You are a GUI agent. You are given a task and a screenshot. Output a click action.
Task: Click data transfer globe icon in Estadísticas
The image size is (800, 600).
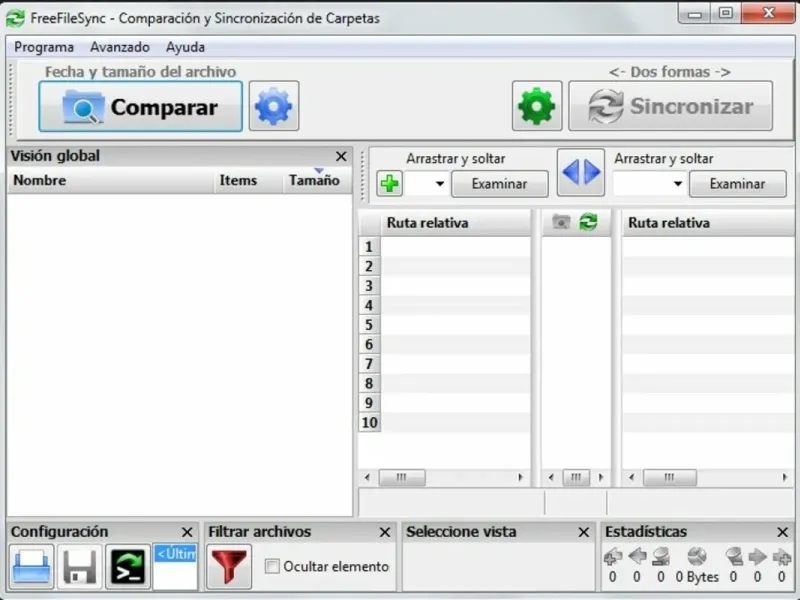coord(697,556)
